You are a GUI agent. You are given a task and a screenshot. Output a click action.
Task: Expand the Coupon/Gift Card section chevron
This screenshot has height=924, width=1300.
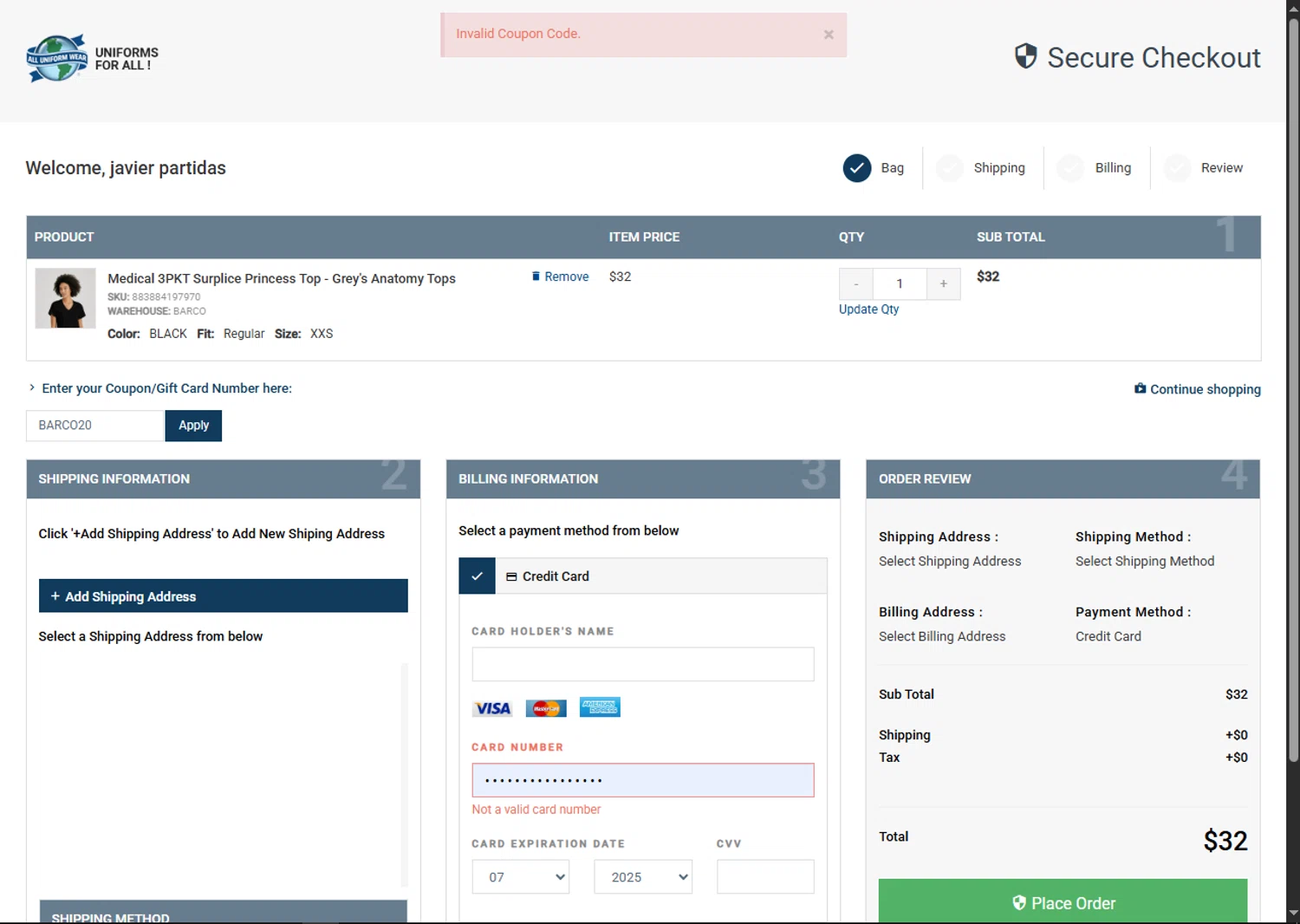point(32,388)
